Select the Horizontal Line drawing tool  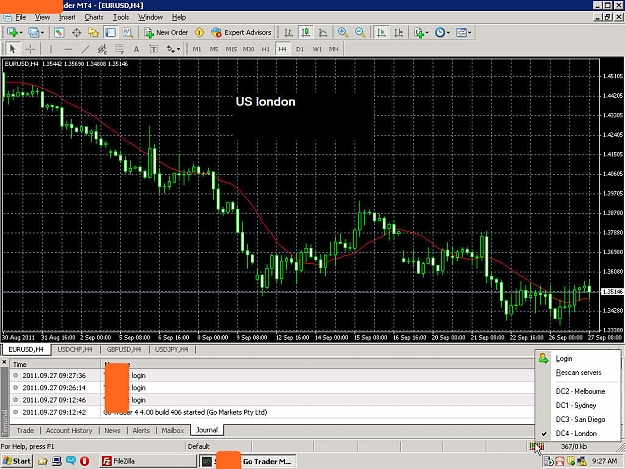[68, 49]
